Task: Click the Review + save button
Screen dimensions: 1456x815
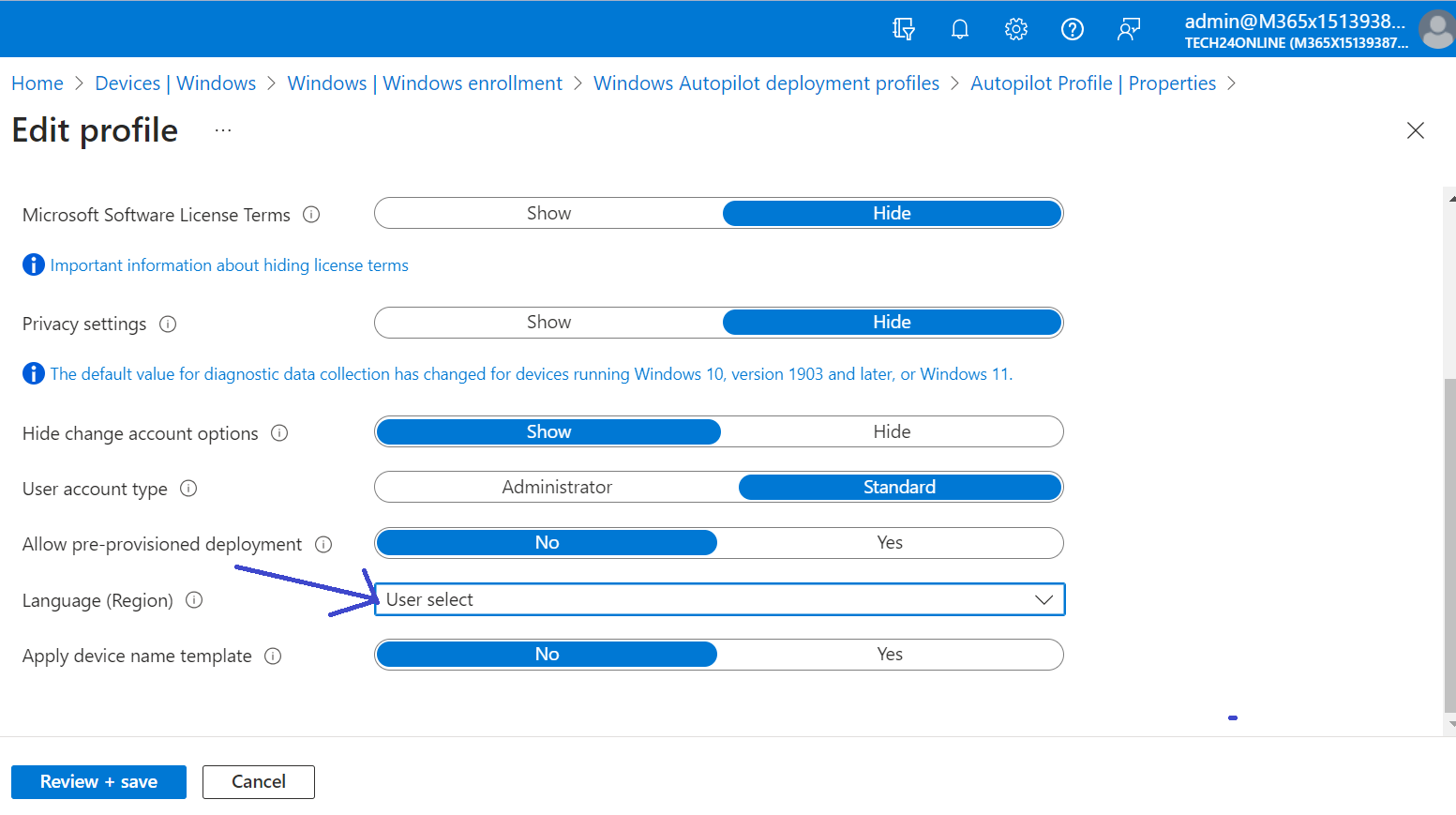Action: (98, 781)
